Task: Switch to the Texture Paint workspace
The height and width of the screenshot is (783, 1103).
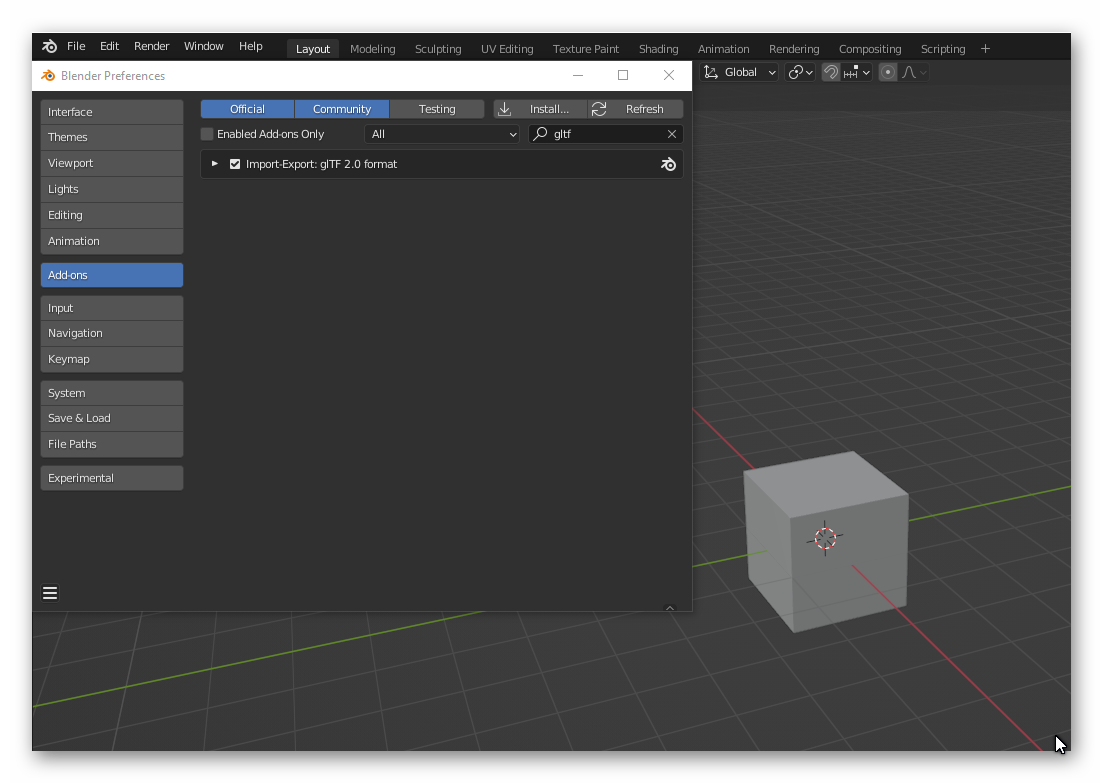Action: point(585,49)
